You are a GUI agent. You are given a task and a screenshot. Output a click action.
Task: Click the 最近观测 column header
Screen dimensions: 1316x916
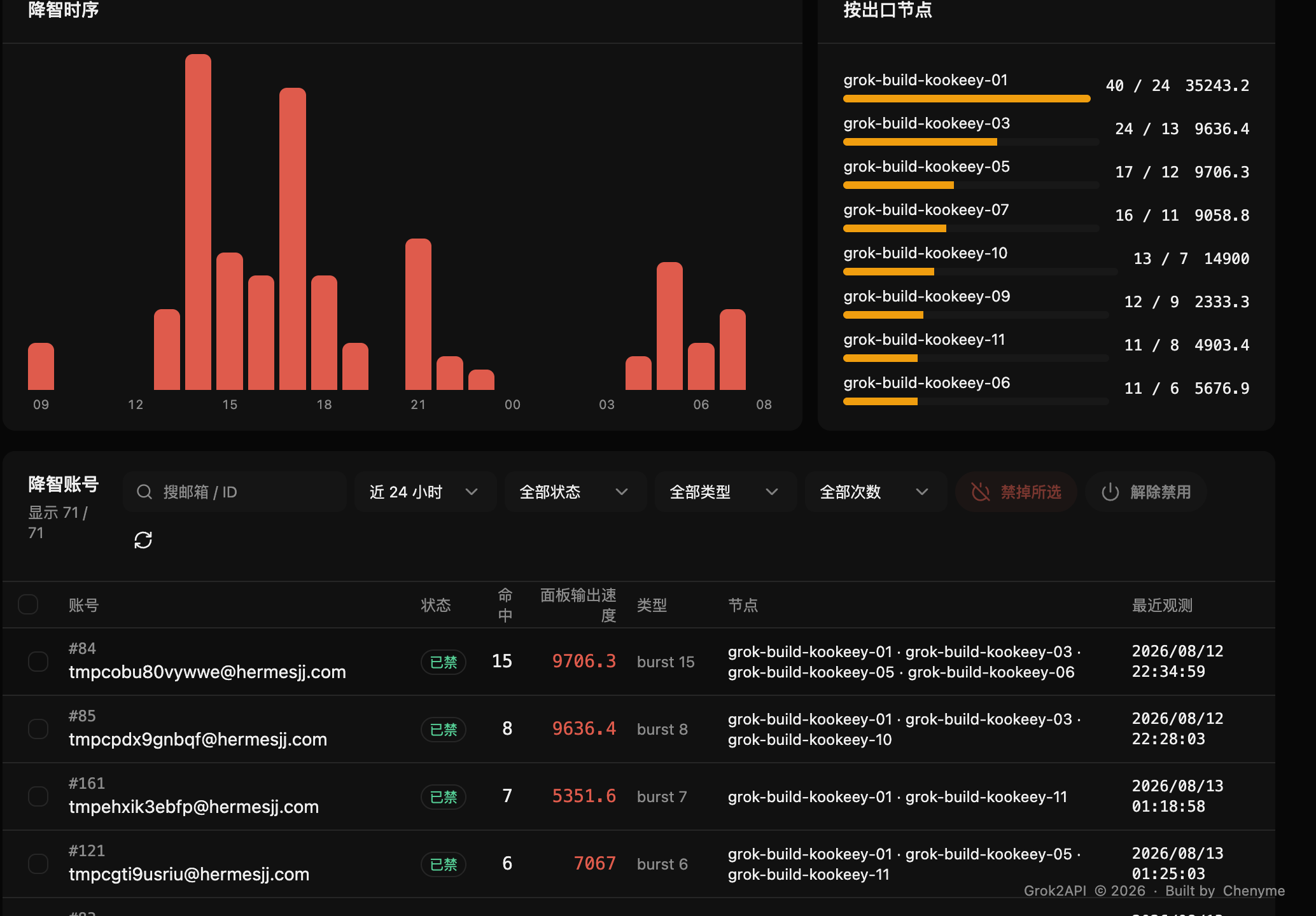click(1162, 605)
